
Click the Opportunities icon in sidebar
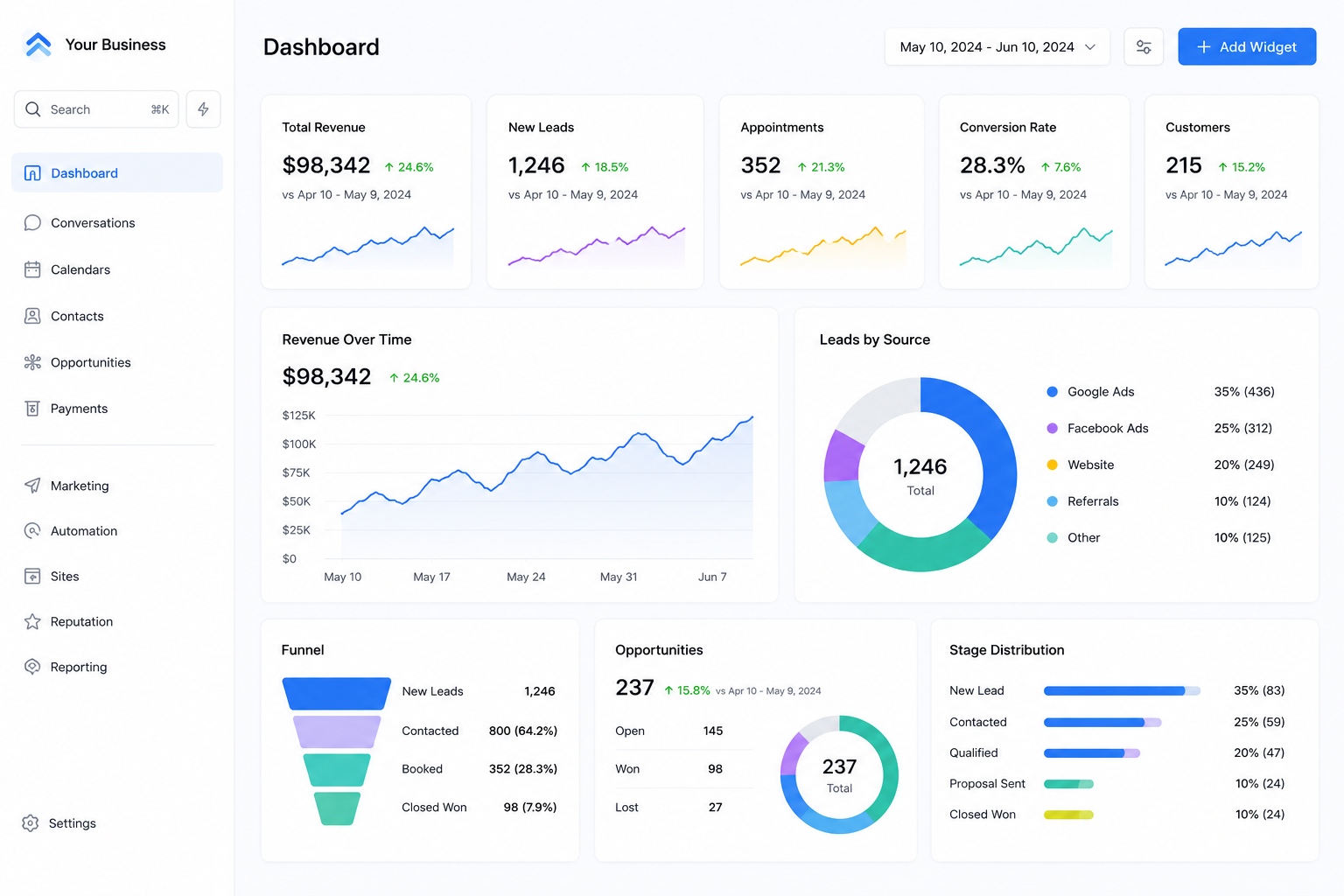tap(32, 362)
